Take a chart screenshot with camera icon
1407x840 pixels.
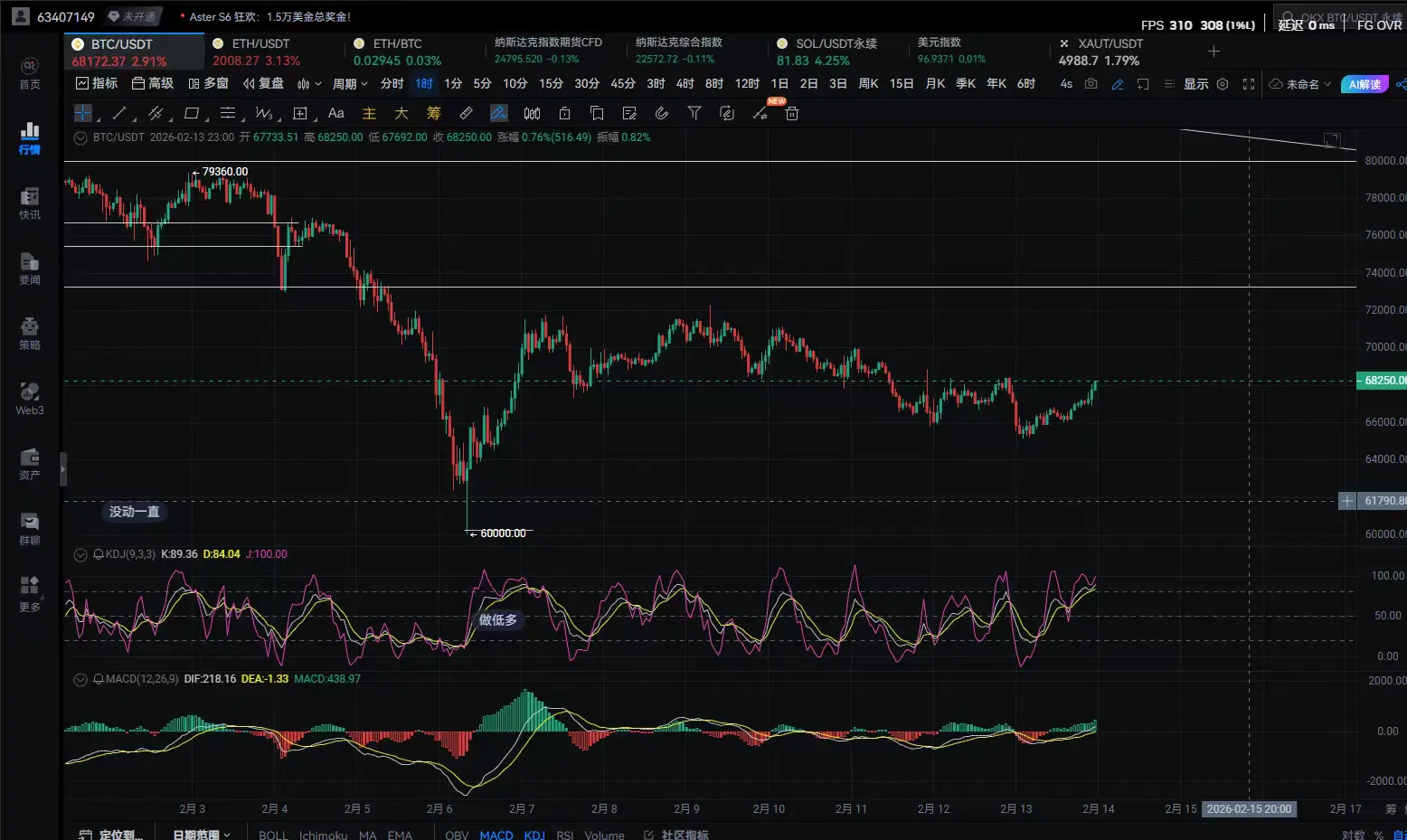[x=1091, y=84]
